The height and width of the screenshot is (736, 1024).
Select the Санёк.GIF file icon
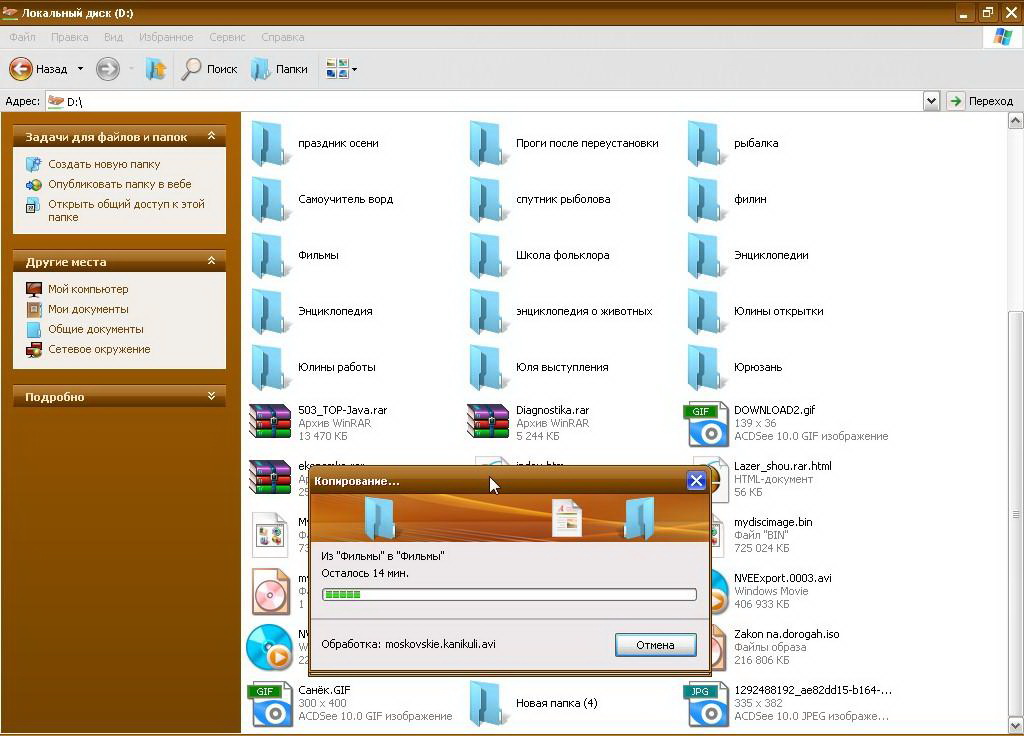(x=268, y=703)
